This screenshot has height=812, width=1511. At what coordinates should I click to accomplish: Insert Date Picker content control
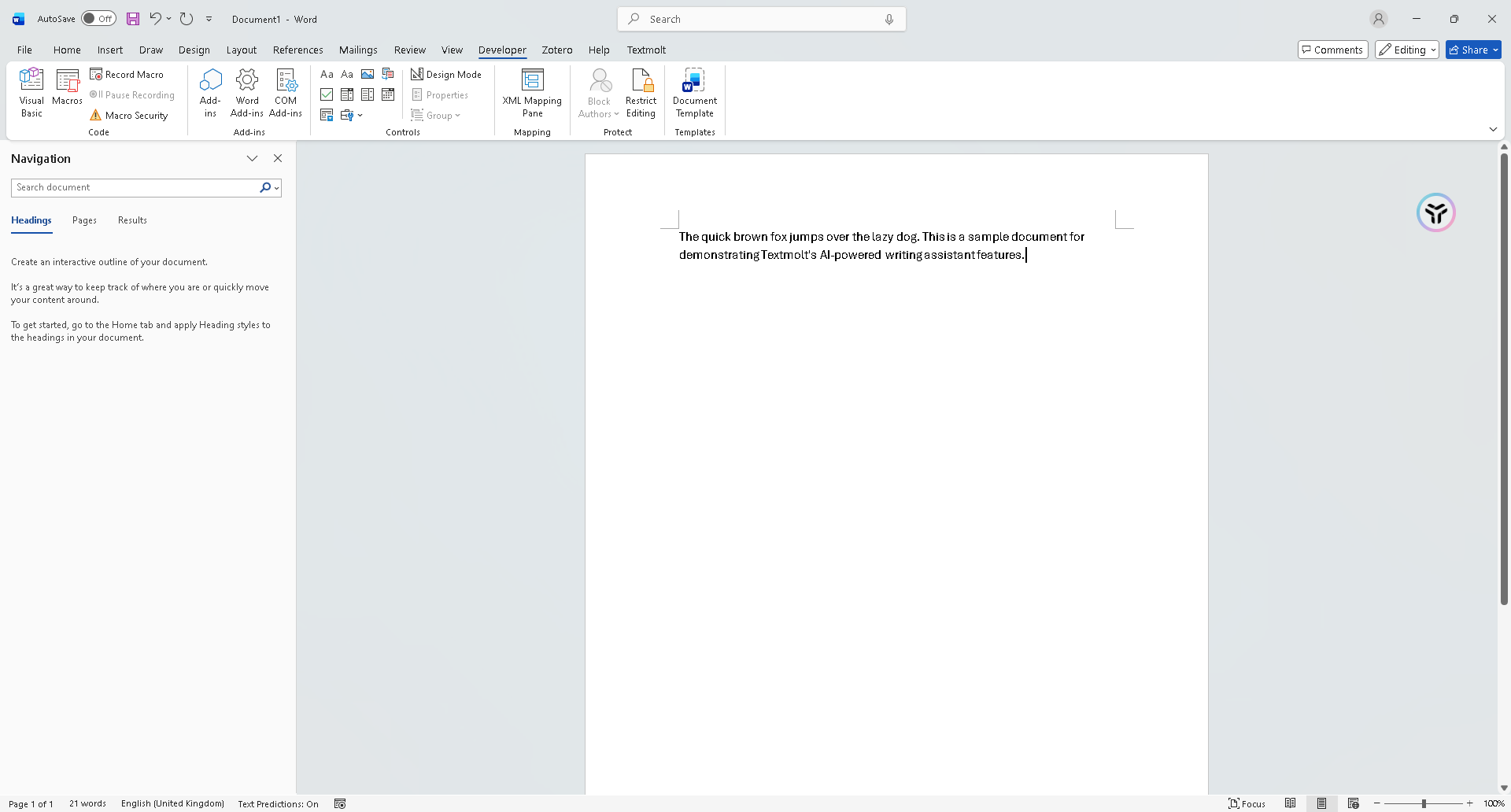pos(388,94)
